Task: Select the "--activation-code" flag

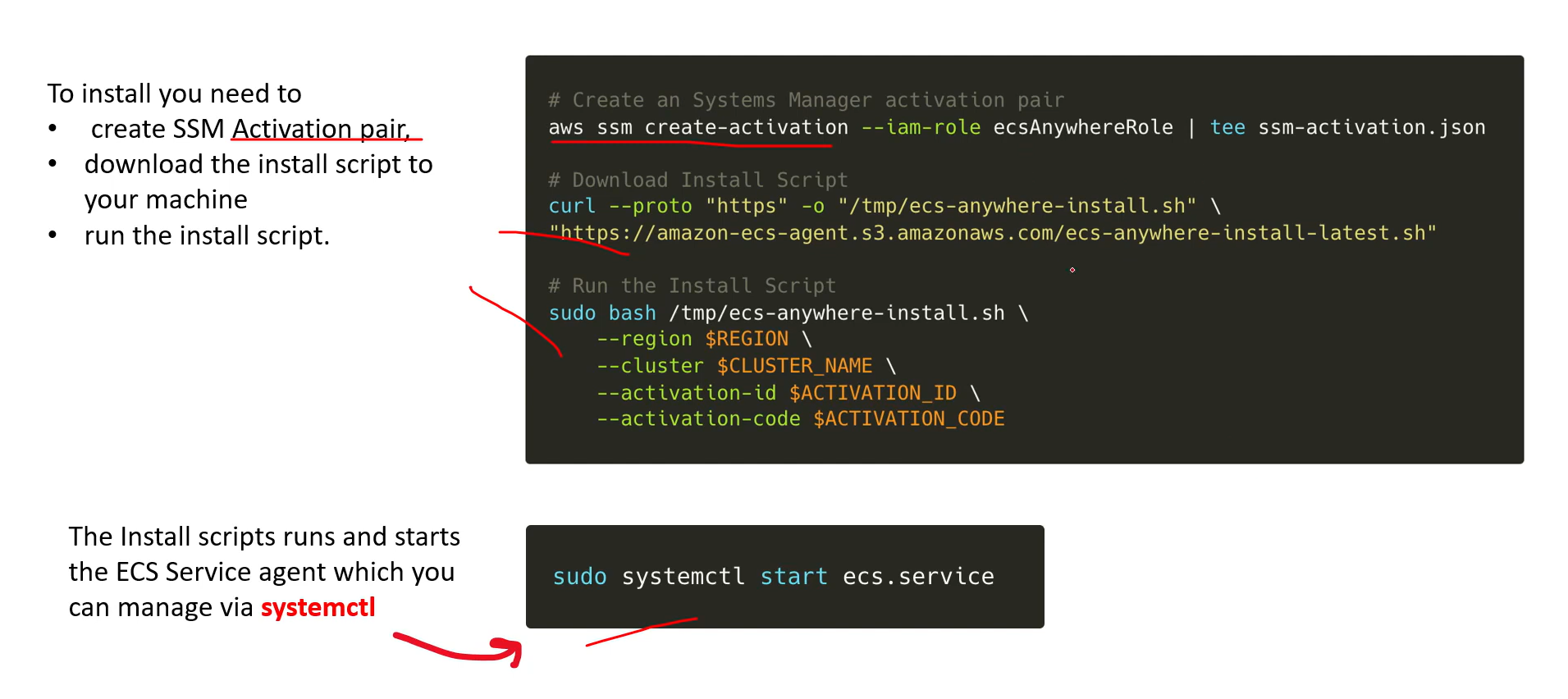Action: tap(698, 418)
